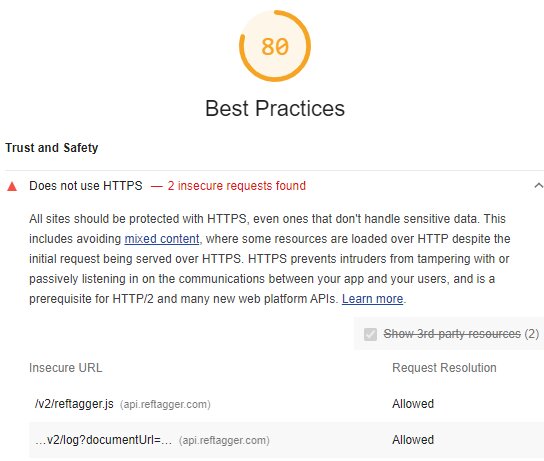Click the orange score gauge circle
The image size is (544, 461).
pyautogui.click(x=275, y=46)
